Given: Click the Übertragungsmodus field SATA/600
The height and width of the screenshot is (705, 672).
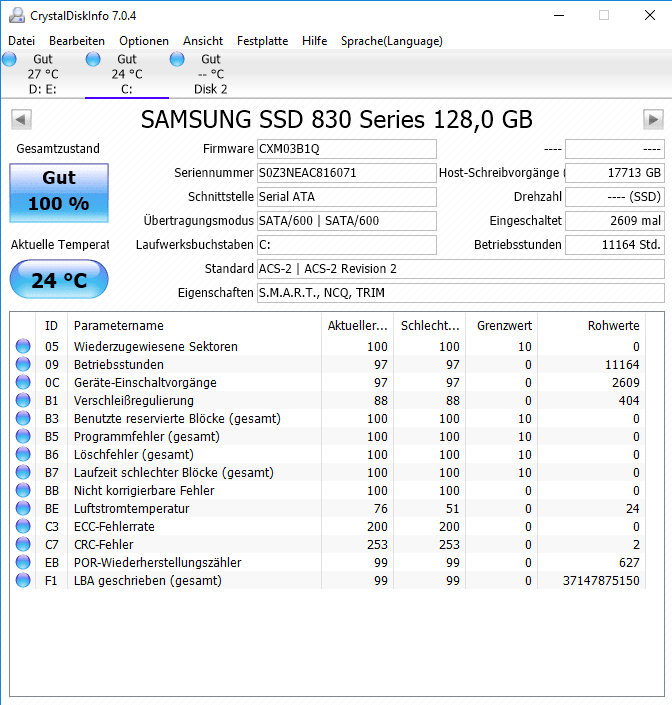Looking at the screenshot, I should click(347, 221).
